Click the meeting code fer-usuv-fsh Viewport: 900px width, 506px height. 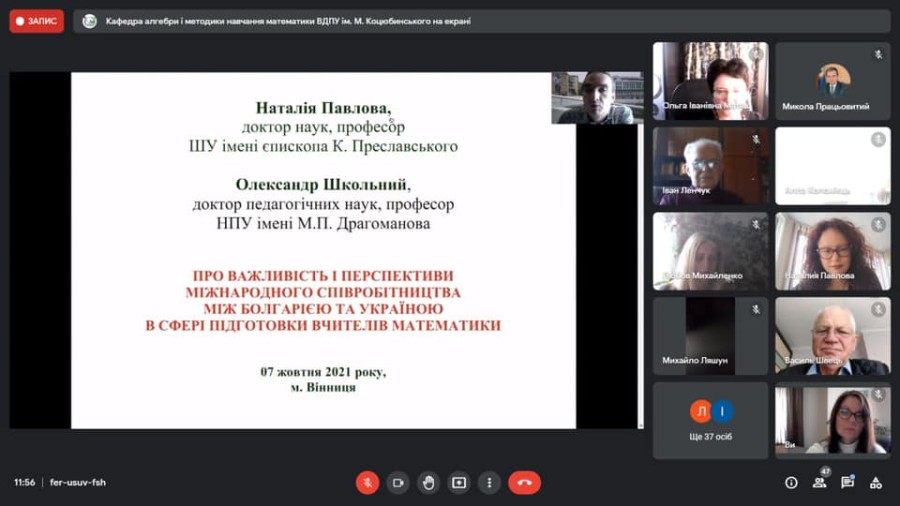point(77,482)
